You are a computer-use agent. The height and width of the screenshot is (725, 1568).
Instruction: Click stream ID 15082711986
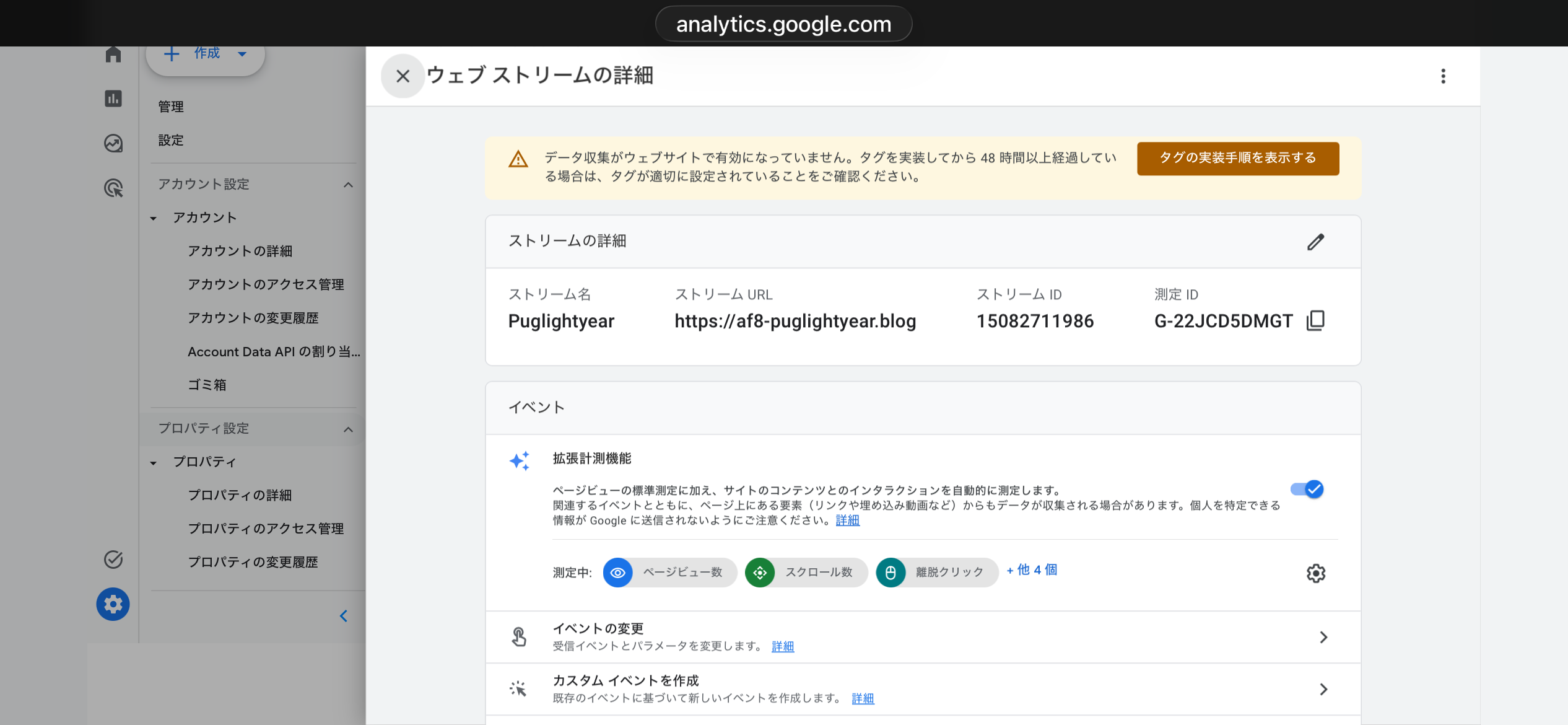(x=1035, y=321)
